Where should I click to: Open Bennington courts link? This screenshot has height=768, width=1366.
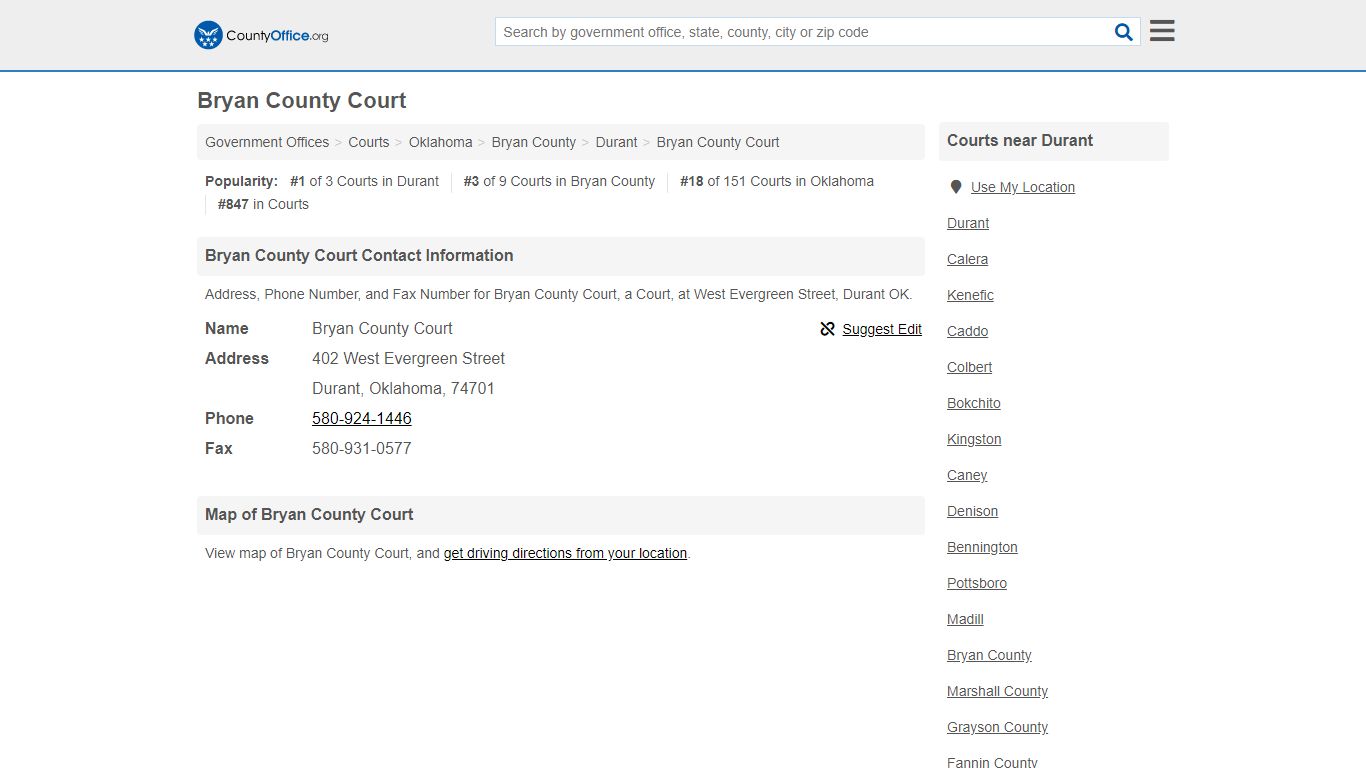982,547
